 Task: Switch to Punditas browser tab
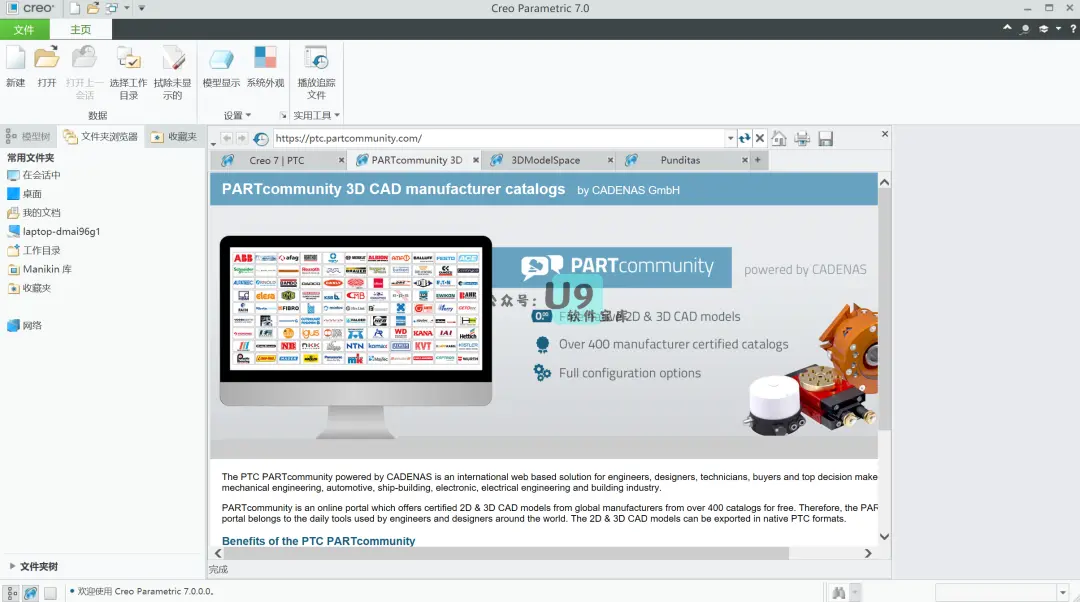tap(680, 160)
